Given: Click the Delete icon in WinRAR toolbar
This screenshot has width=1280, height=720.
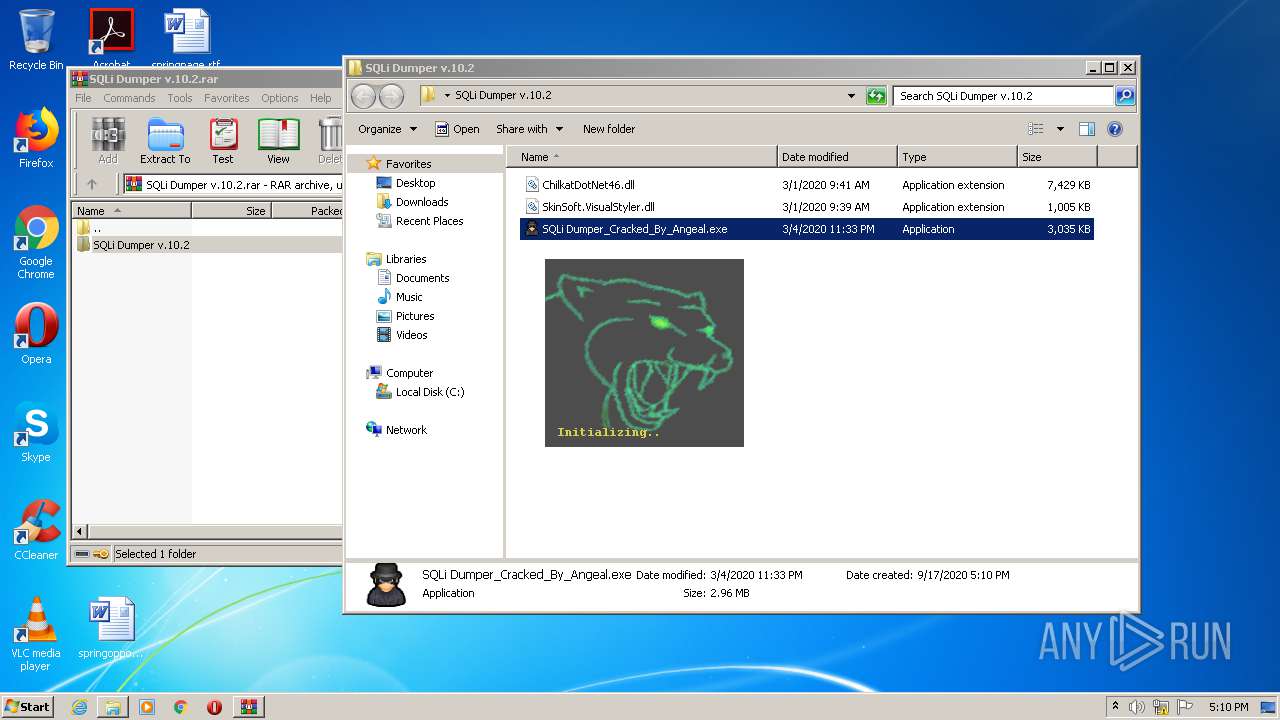Looking at the screenshot, I should click(x=329, y=140).
